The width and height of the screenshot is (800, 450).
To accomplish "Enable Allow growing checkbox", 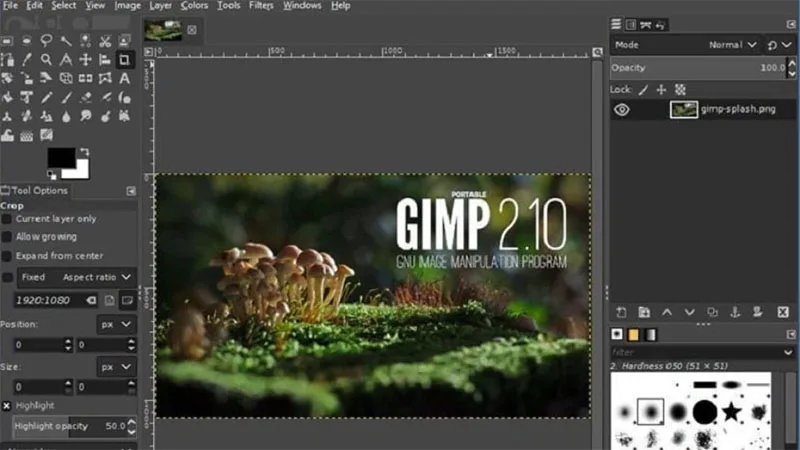I will pyautogui.click(x=7, y=237).
